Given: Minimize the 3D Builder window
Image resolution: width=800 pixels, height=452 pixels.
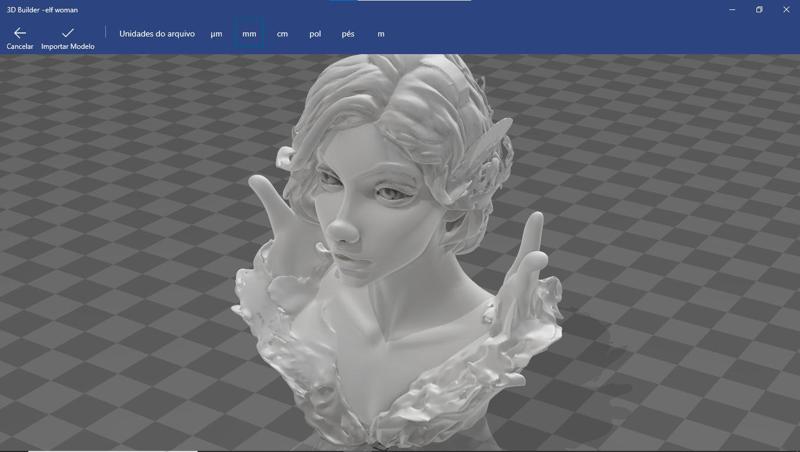Looking at the screenshot, I should 732,10.
